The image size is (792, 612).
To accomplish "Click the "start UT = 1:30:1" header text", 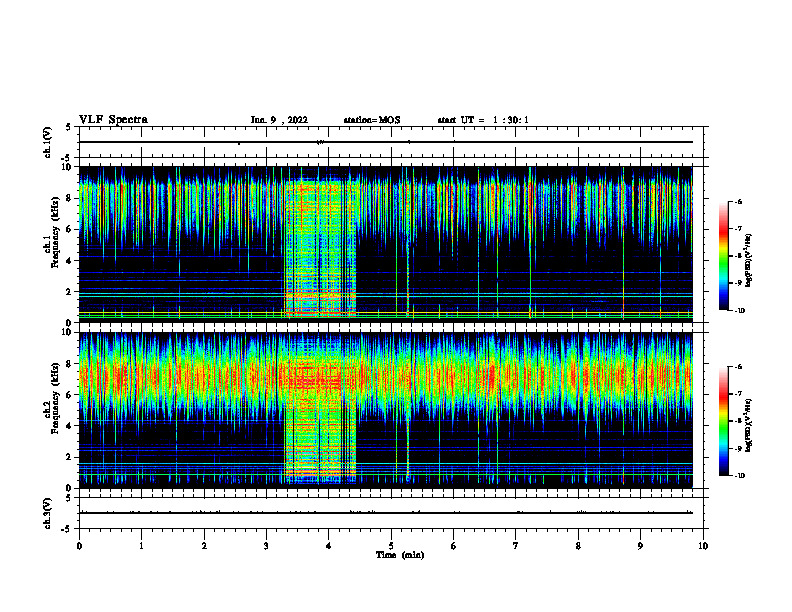I will 483,120.
